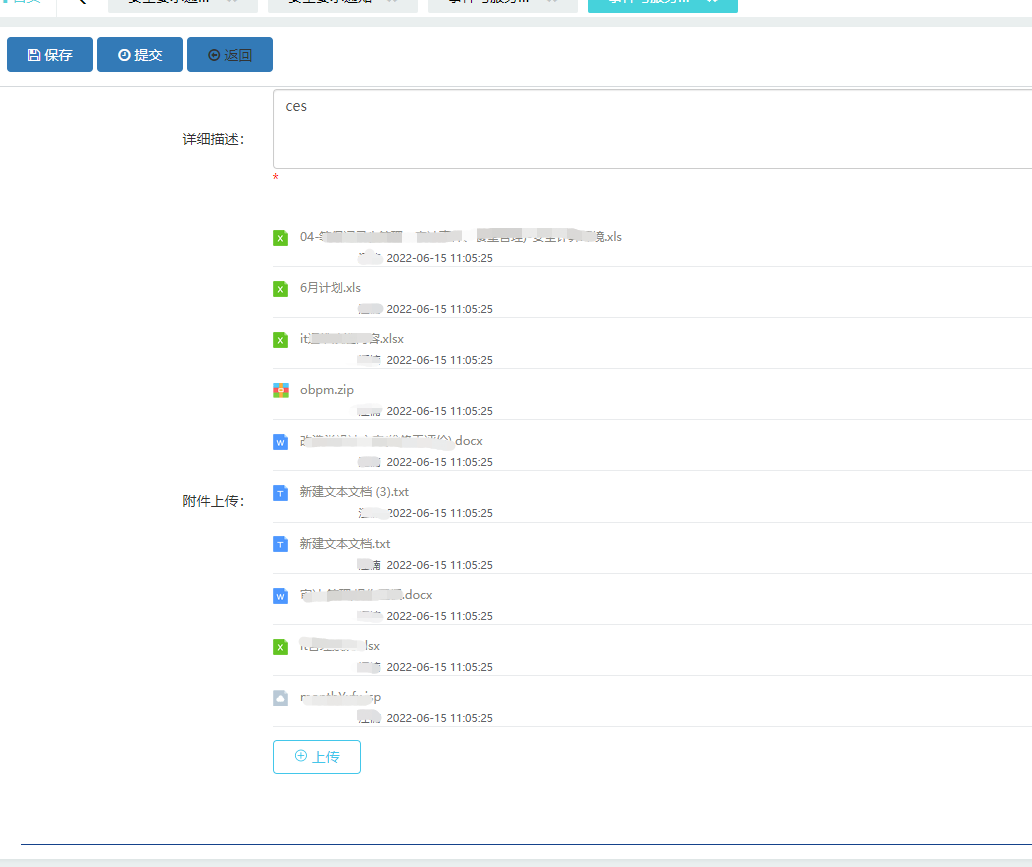The image size is (1032, 867).
Task: Open the 新建文本文档 (3).txt attachment
Action: pos(354,492)
